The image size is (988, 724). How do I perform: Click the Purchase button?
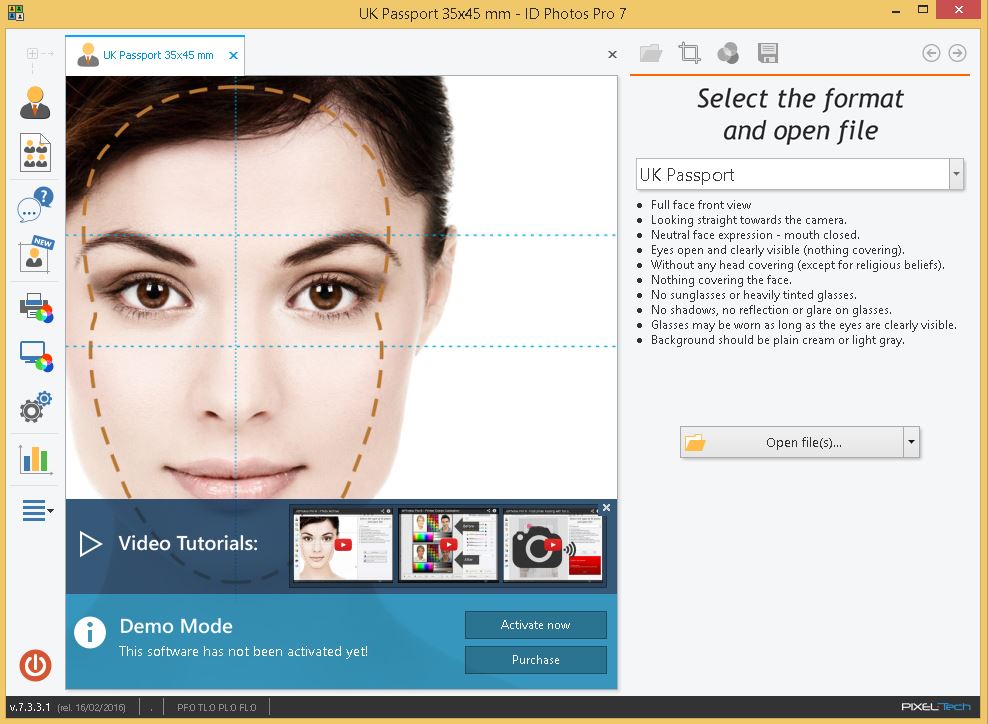tap(536, 660)
